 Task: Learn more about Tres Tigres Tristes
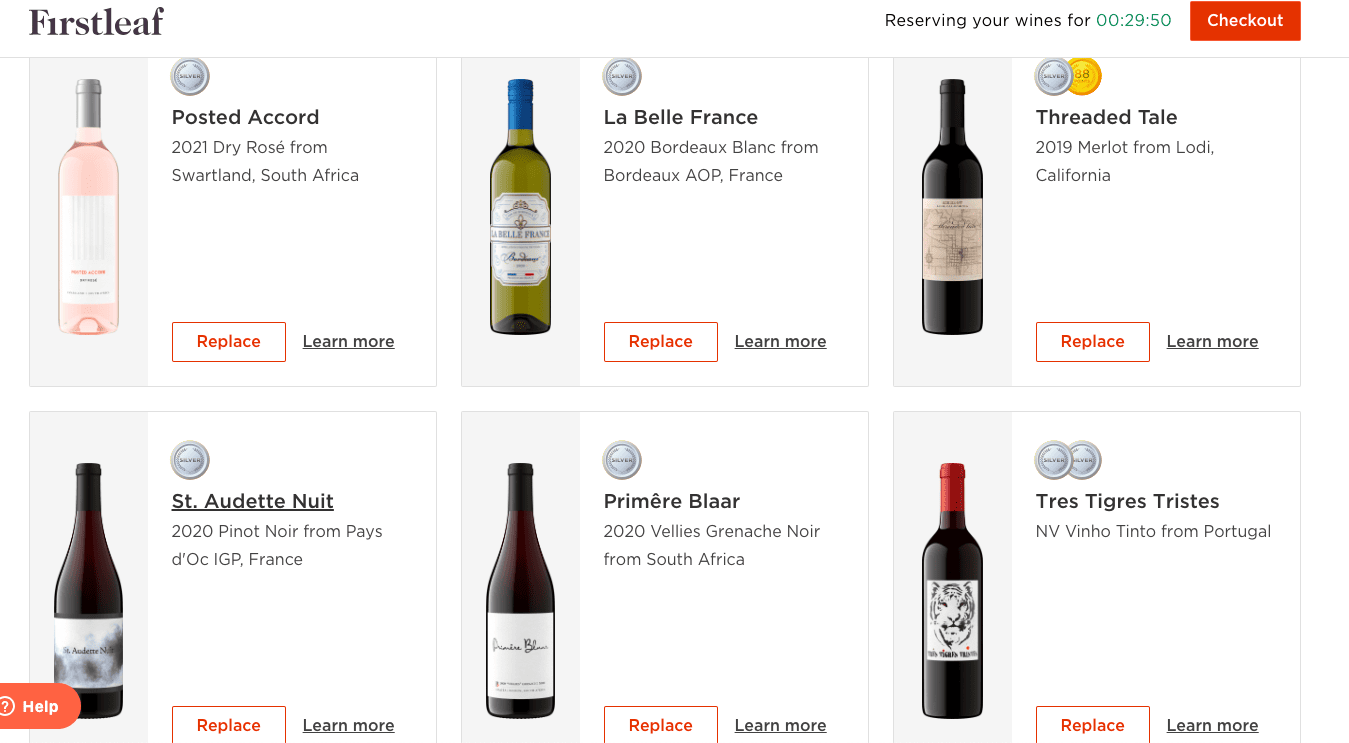1212,725
